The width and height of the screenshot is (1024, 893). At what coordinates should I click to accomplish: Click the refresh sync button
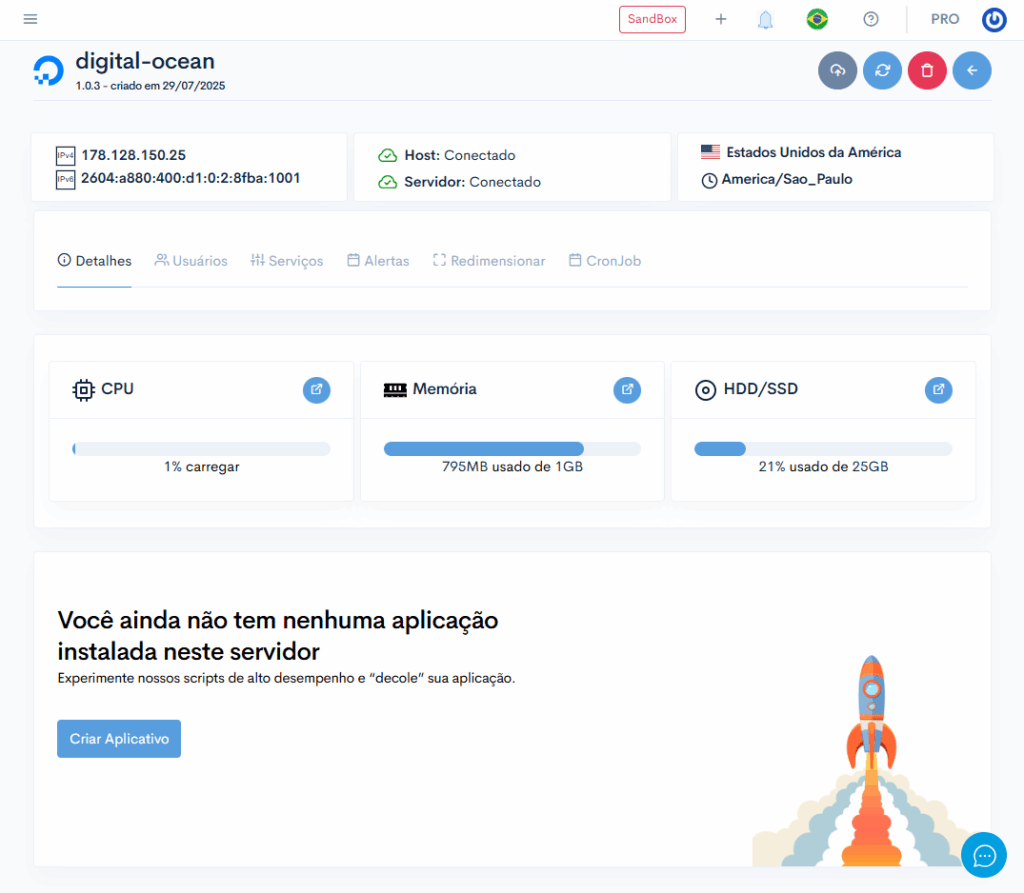tap(882, 71)
